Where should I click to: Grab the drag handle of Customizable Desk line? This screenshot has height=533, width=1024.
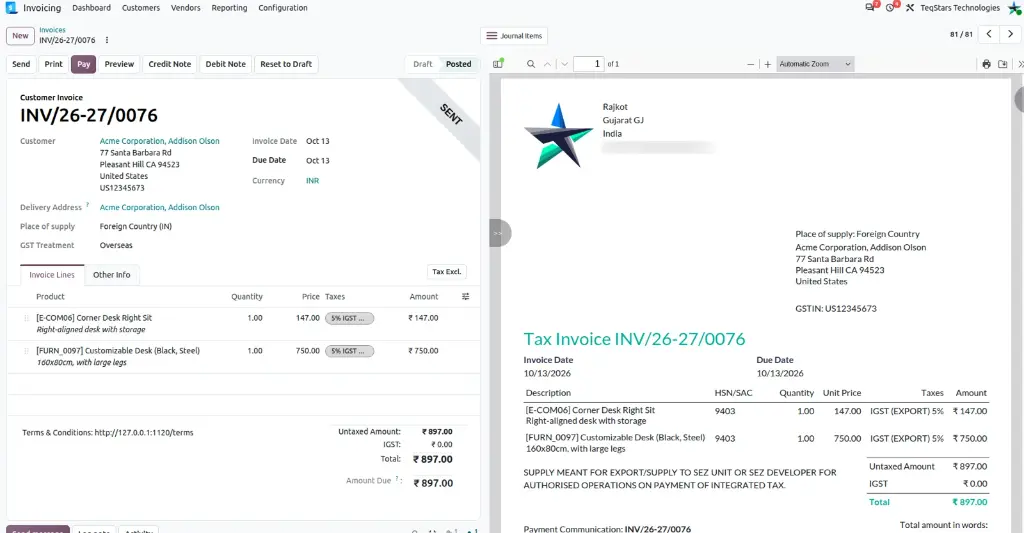click(26, 351)
